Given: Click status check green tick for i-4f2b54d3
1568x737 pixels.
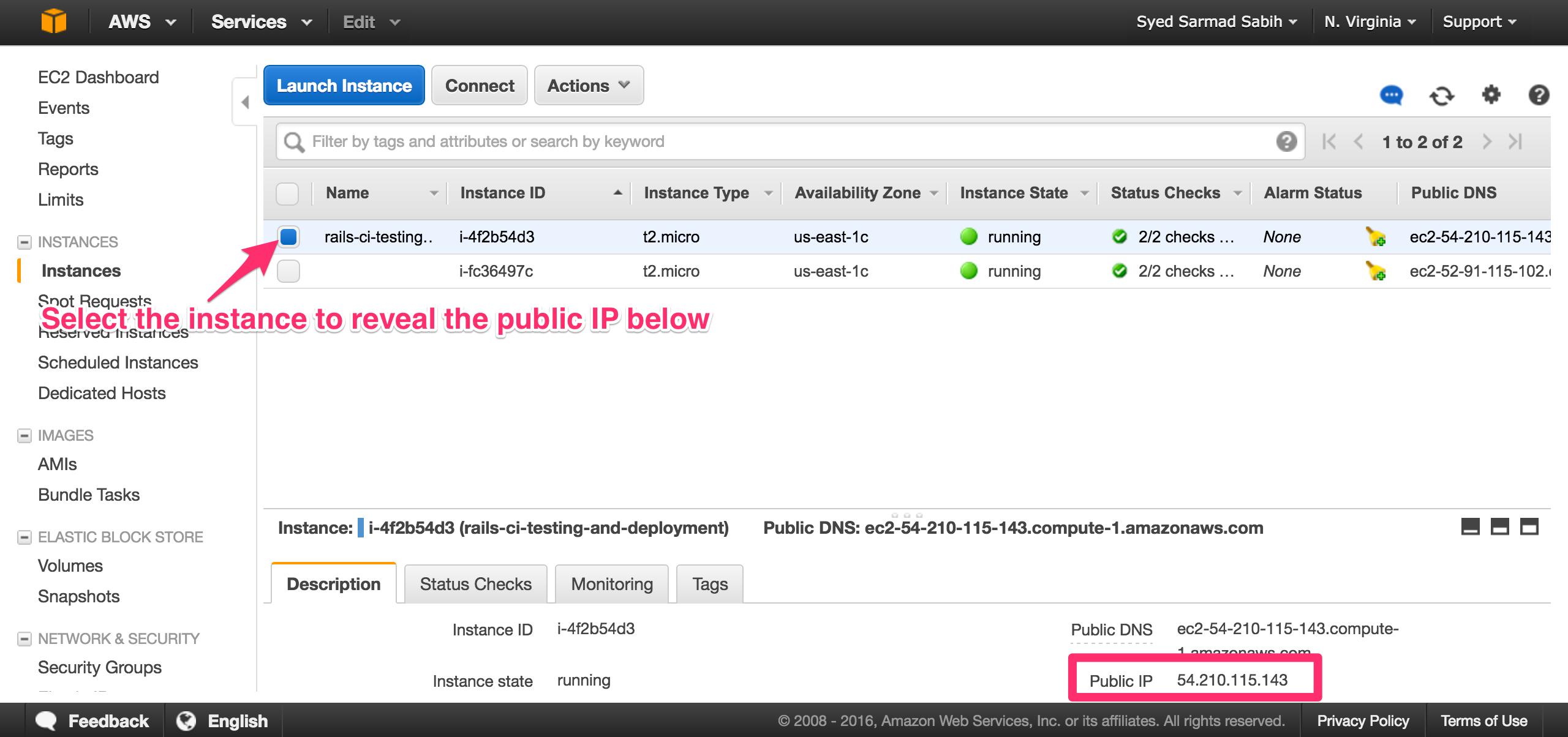Looking at the screenshot, I should pos(1120,237).
